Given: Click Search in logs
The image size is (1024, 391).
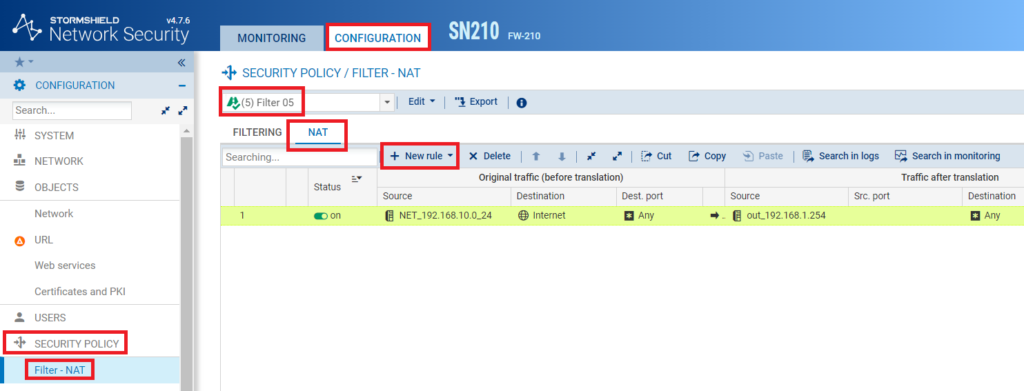Looking at the screenshot, I should click(x=840, y=156).
